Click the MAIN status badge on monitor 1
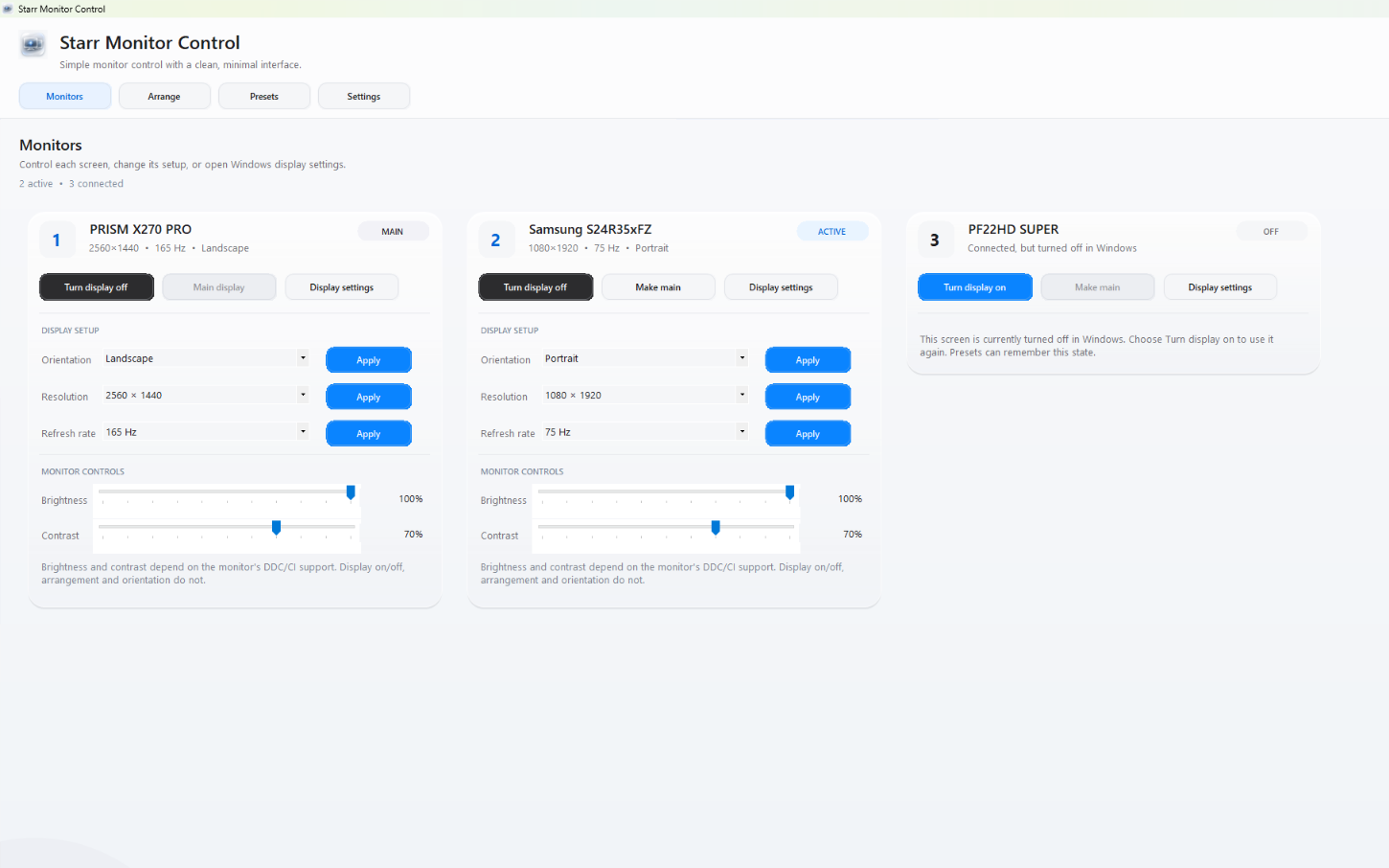This screenshot has width=1389, height=868. [393, 231]
